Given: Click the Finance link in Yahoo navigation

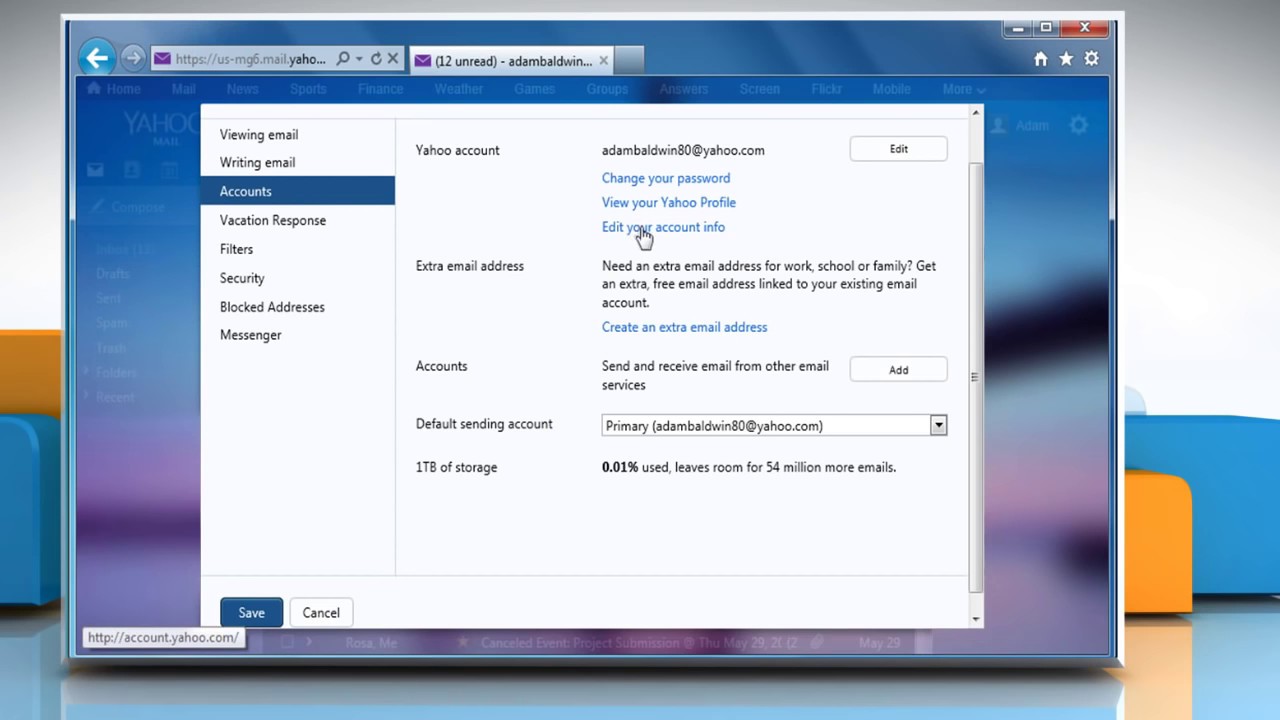Looking at the screenshot, I should pos(380,89).
